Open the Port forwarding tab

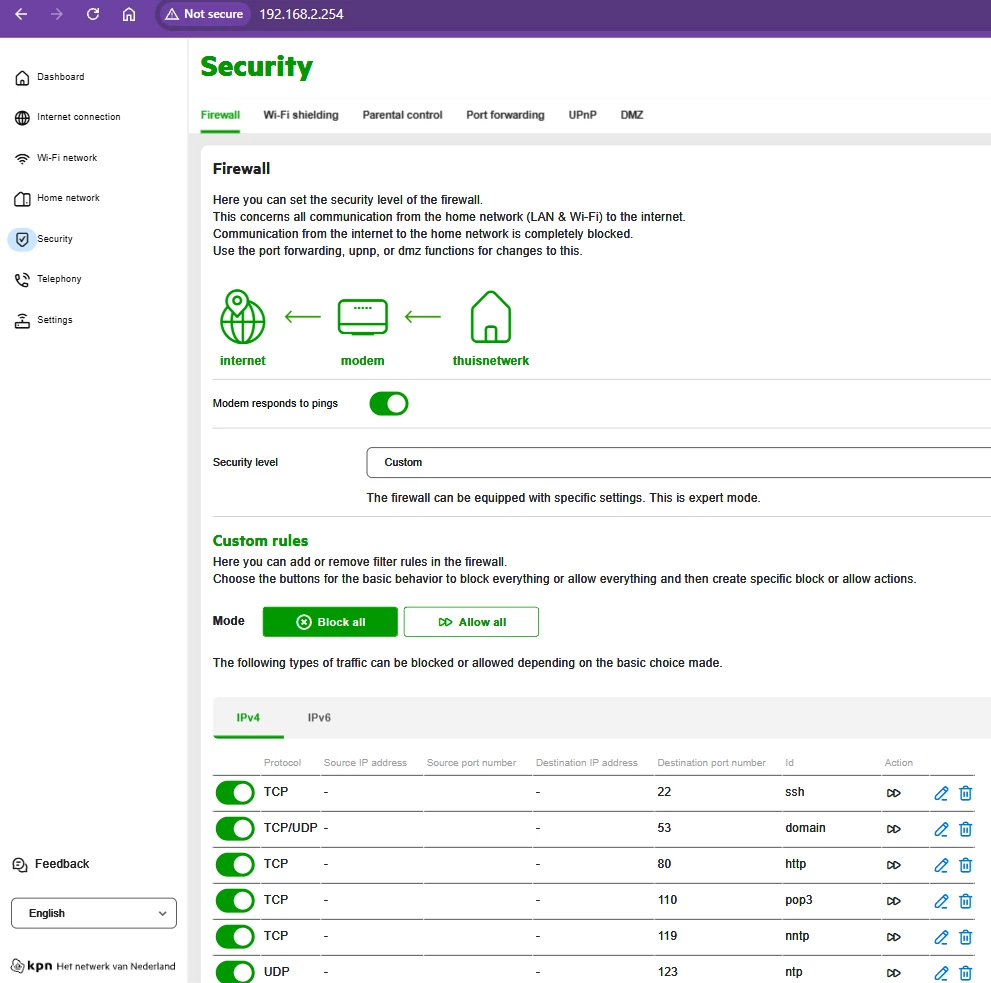click(505, 115)
